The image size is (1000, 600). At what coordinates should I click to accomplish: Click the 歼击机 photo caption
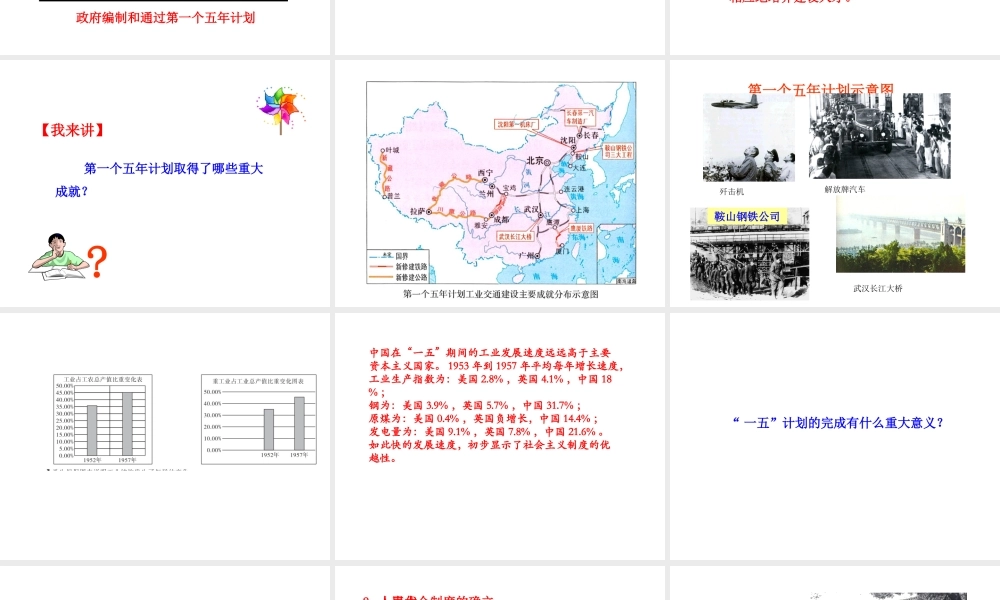732,191
